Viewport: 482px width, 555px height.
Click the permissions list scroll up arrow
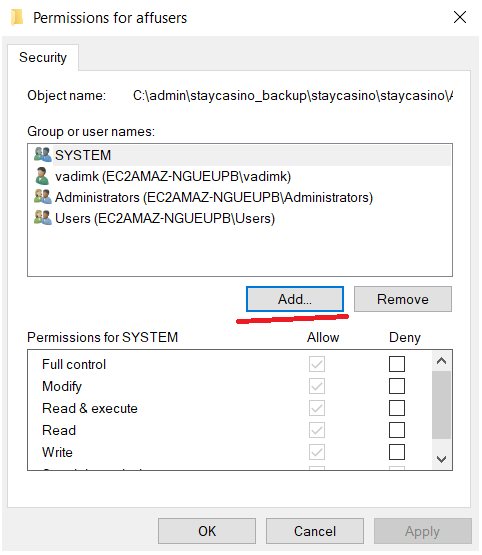(441, 361)
